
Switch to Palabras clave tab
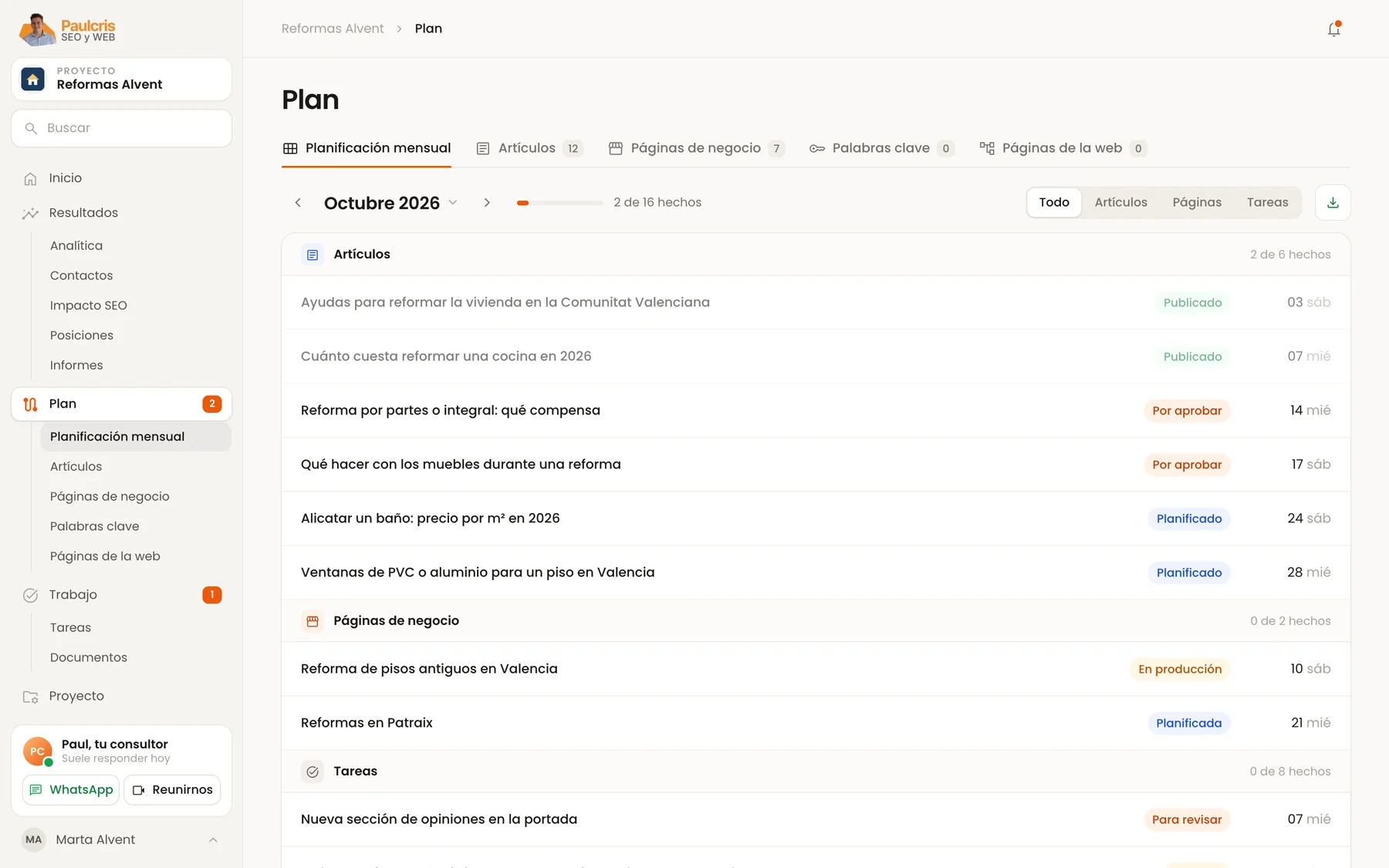[882, 148]
